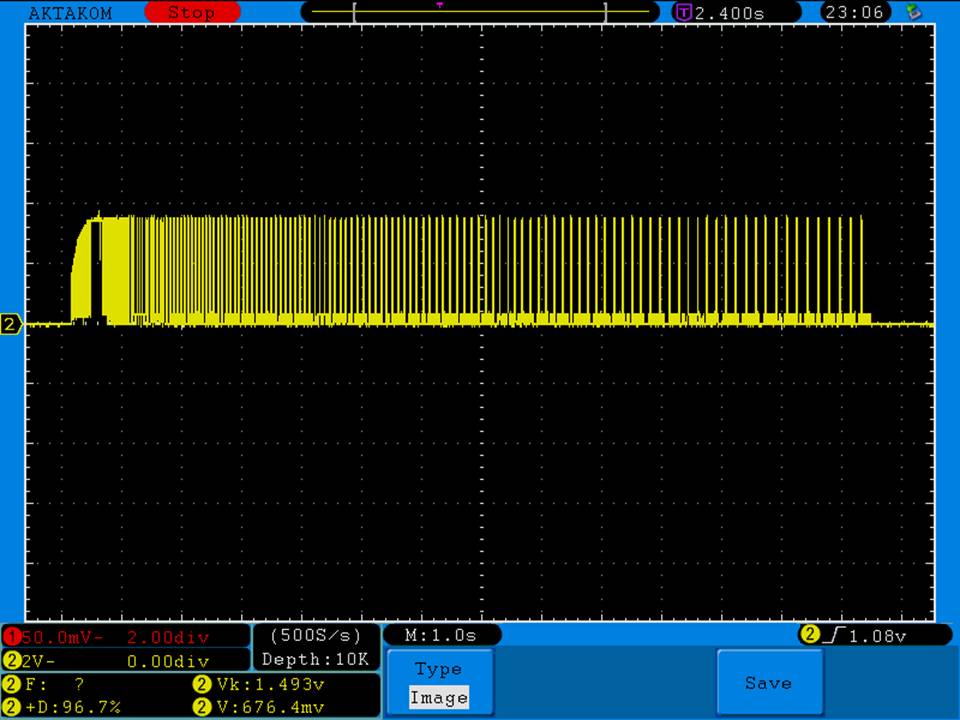Open the Type Image selection menu

point(438,683)
